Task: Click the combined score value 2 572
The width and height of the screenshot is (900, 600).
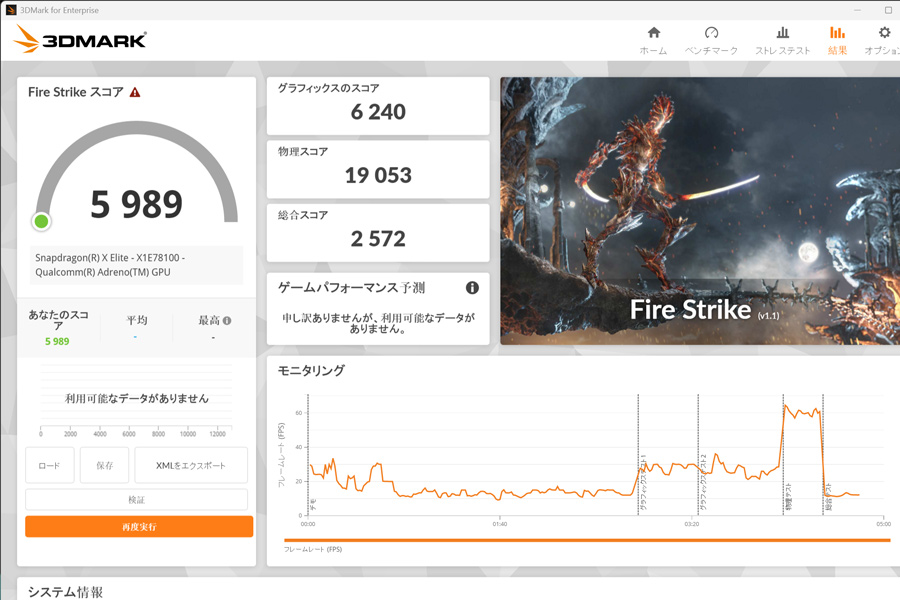Action: [x=378, y=239]
